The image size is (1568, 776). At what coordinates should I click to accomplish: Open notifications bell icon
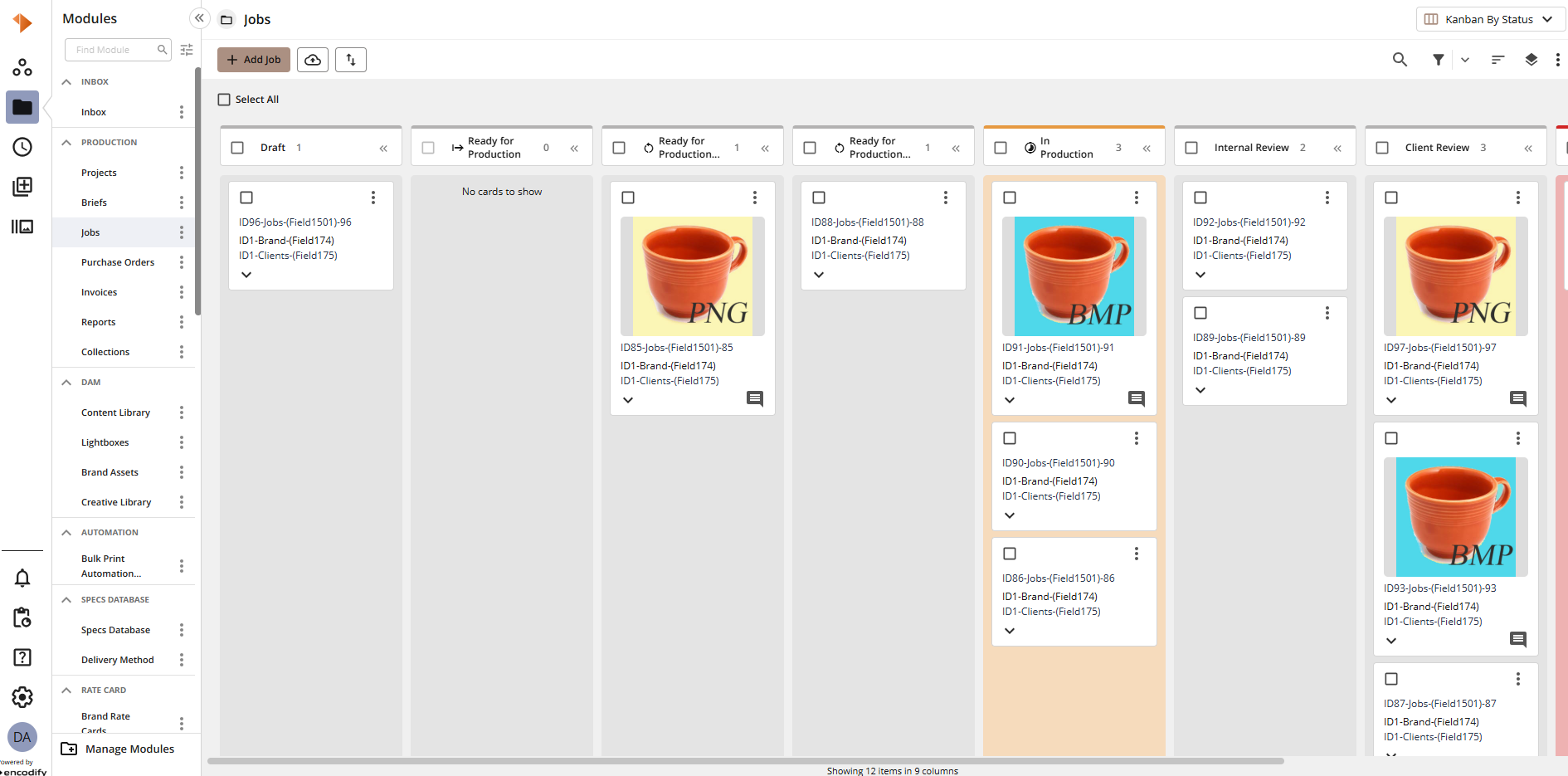22,578
